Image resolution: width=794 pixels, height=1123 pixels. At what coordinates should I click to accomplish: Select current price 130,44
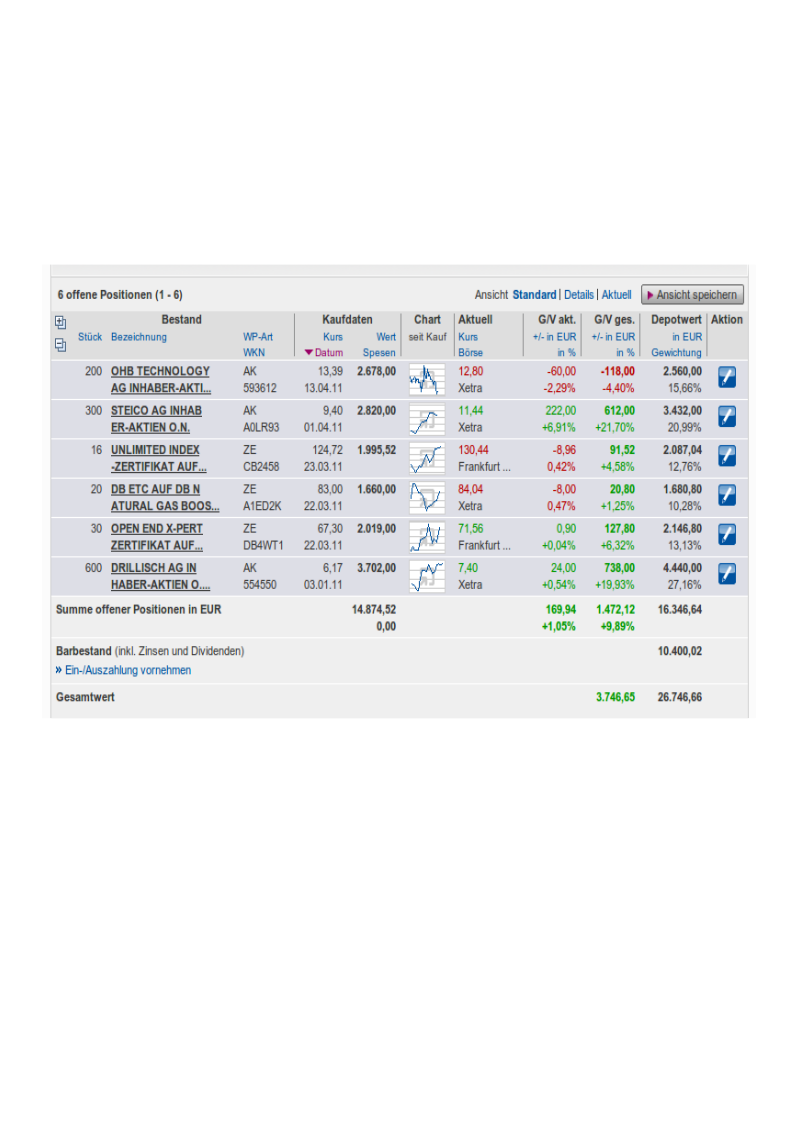473,450
